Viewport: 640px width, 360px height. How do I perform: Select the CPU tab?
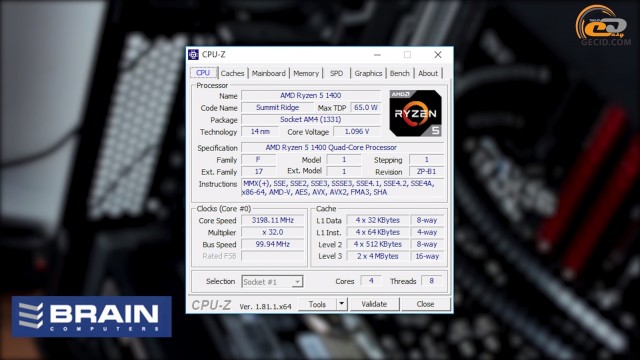tap(203, 73)
